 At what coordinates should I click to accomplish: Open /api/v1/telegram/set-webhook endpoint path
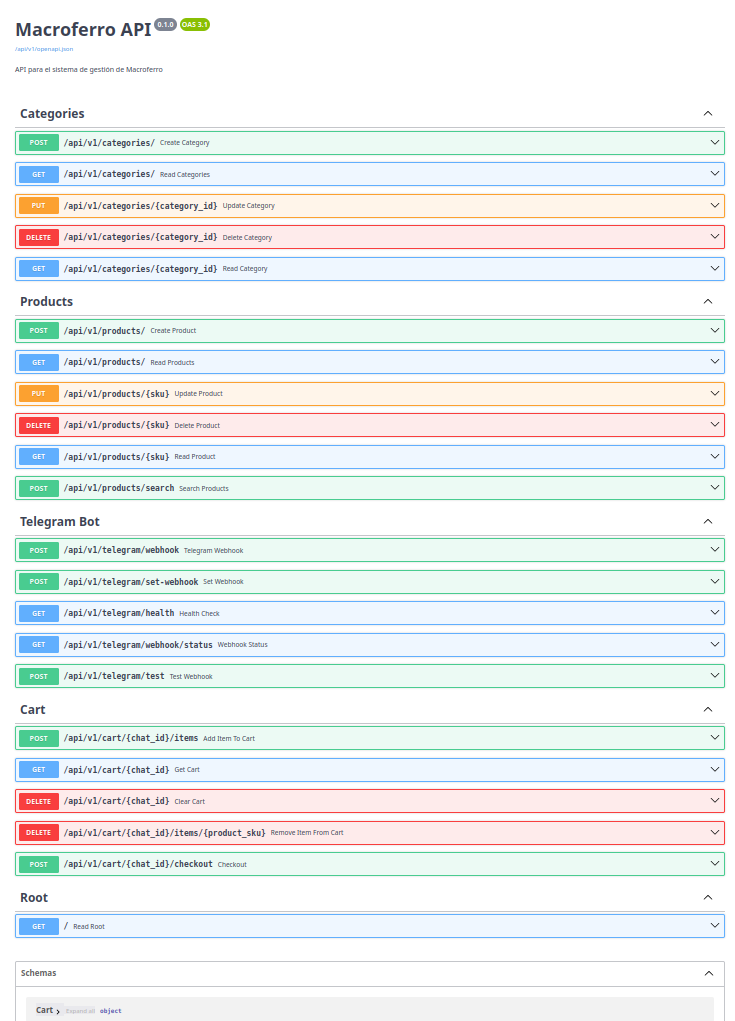[131, 581]
